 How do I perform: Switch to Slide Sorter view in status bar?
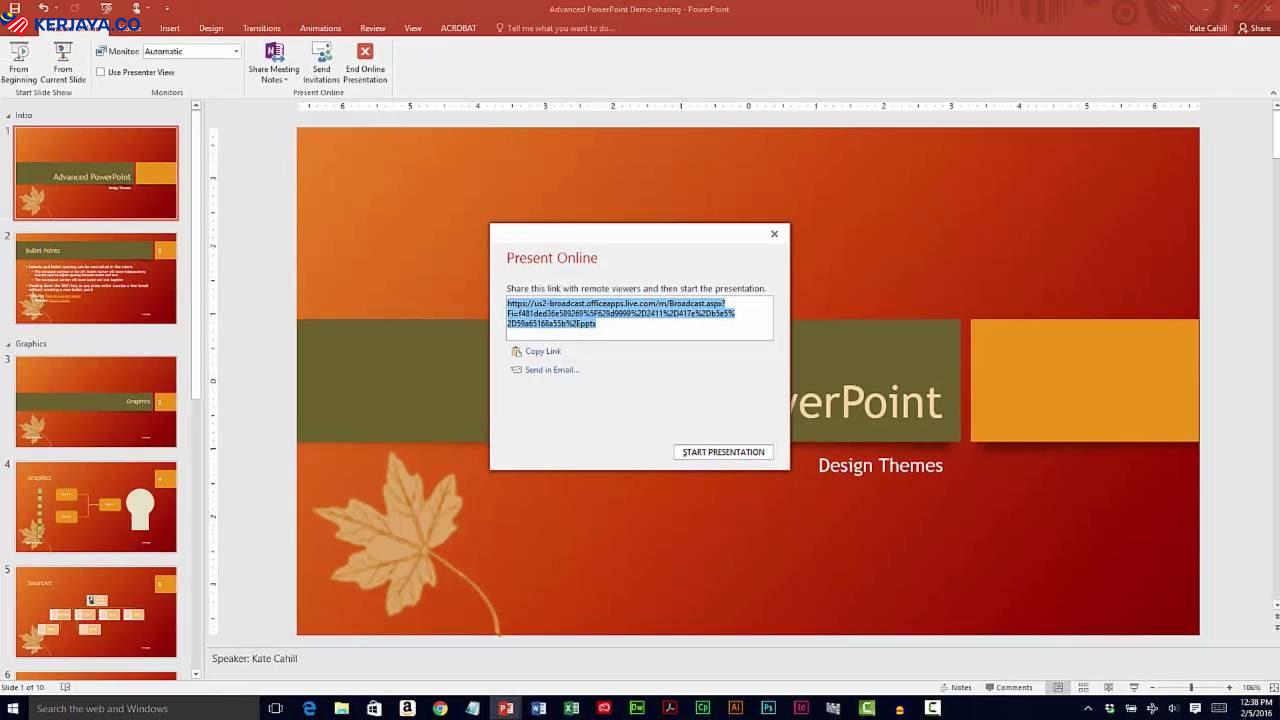[x=1083, y=687]
